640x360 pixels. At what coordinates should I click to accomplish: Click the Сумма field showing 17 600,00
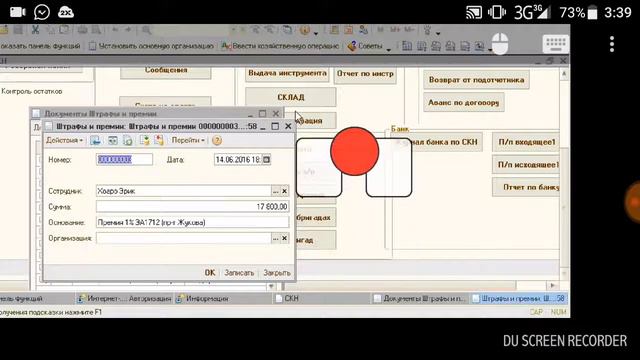(192, 207)
